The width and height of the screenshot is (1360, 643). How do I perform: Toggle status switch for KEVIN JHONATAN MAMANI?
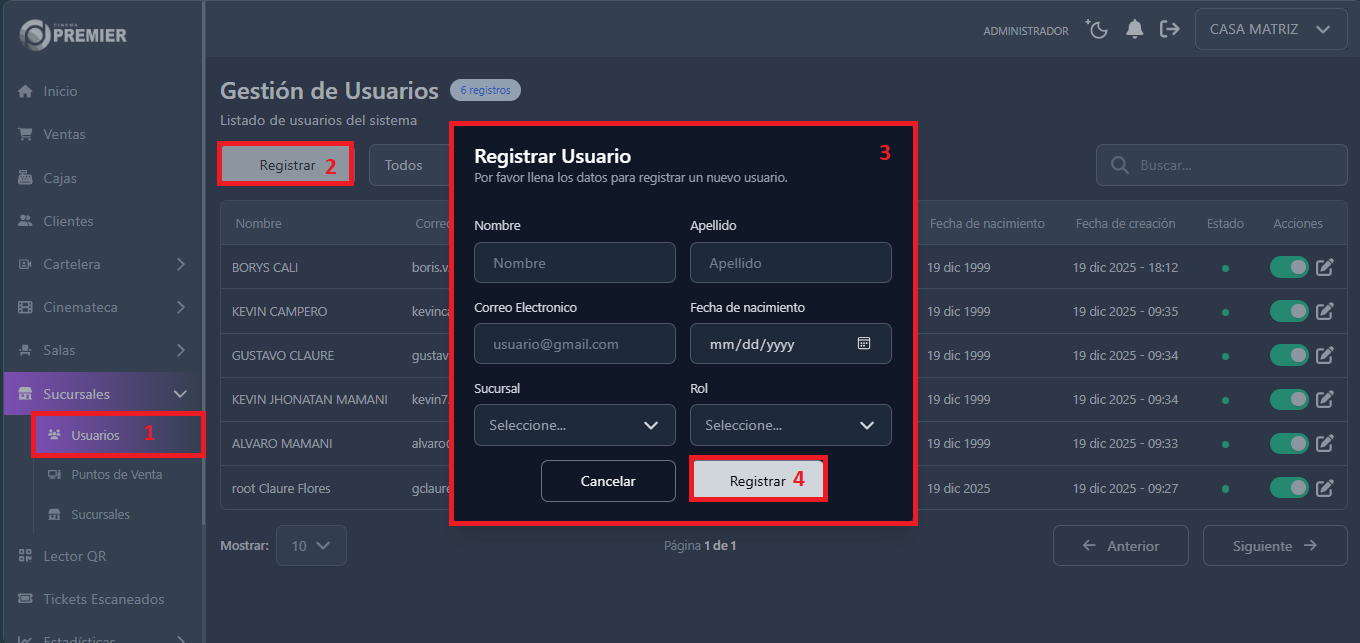tap(1289, 399)
